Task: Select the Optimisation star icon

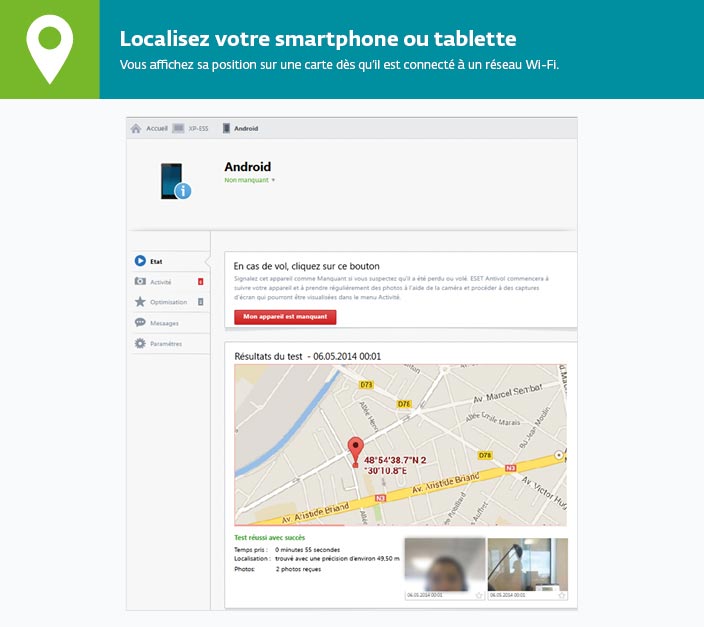Action: tap(140, 301)
